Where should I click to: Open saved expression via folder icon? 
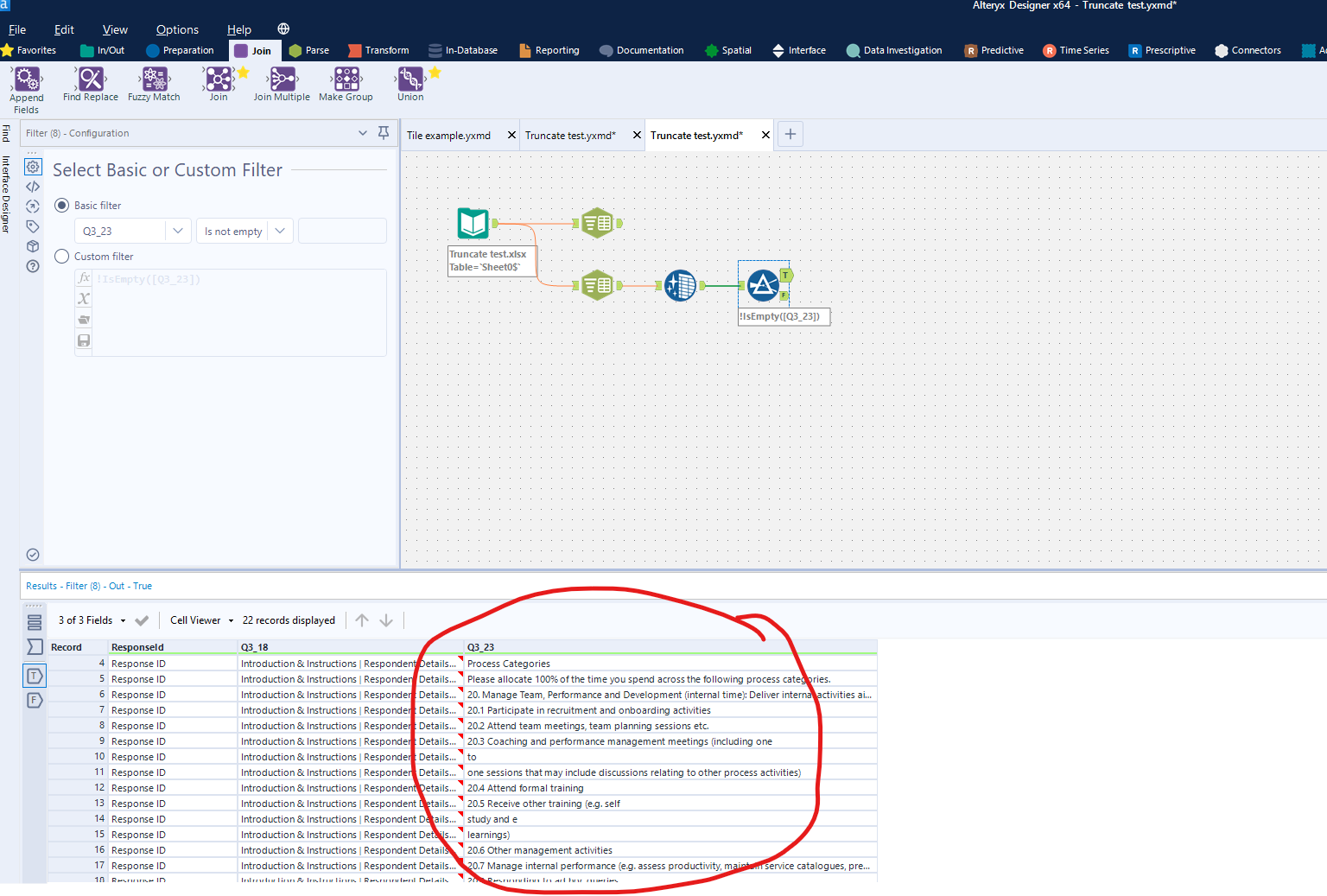83,319
